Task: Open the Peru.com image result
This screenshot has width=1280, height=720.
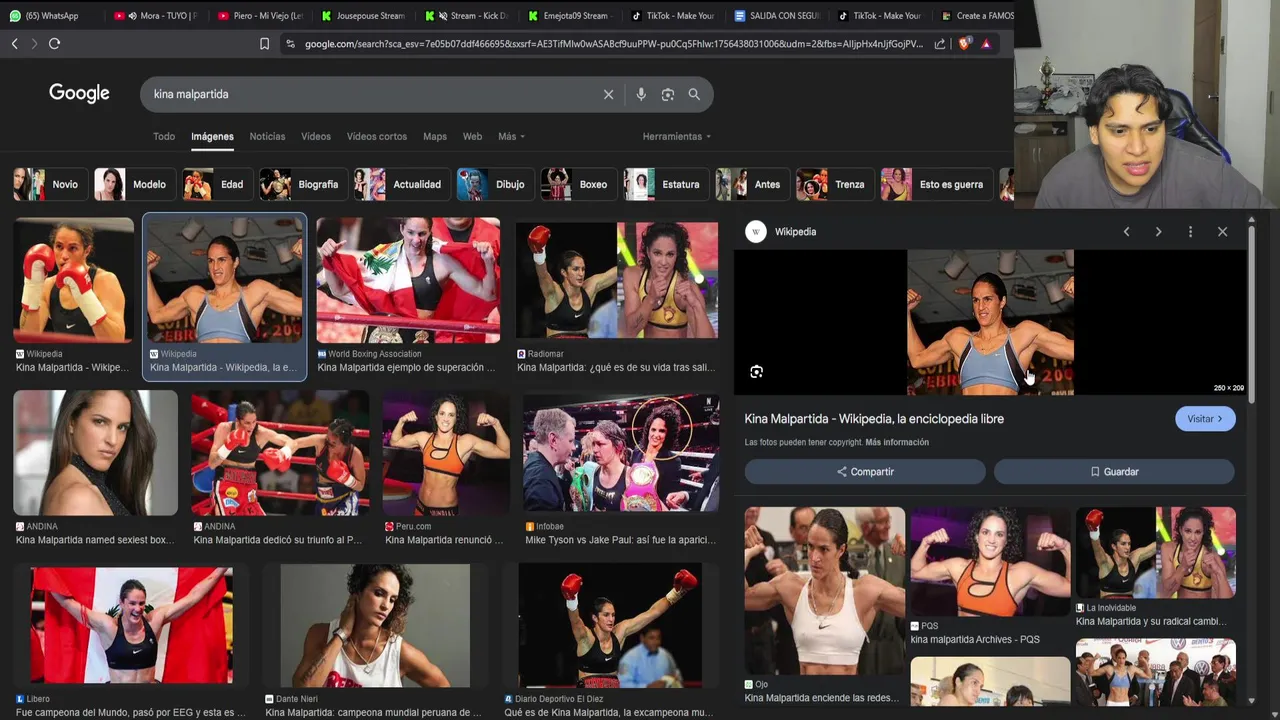Action: pos(446,453)
